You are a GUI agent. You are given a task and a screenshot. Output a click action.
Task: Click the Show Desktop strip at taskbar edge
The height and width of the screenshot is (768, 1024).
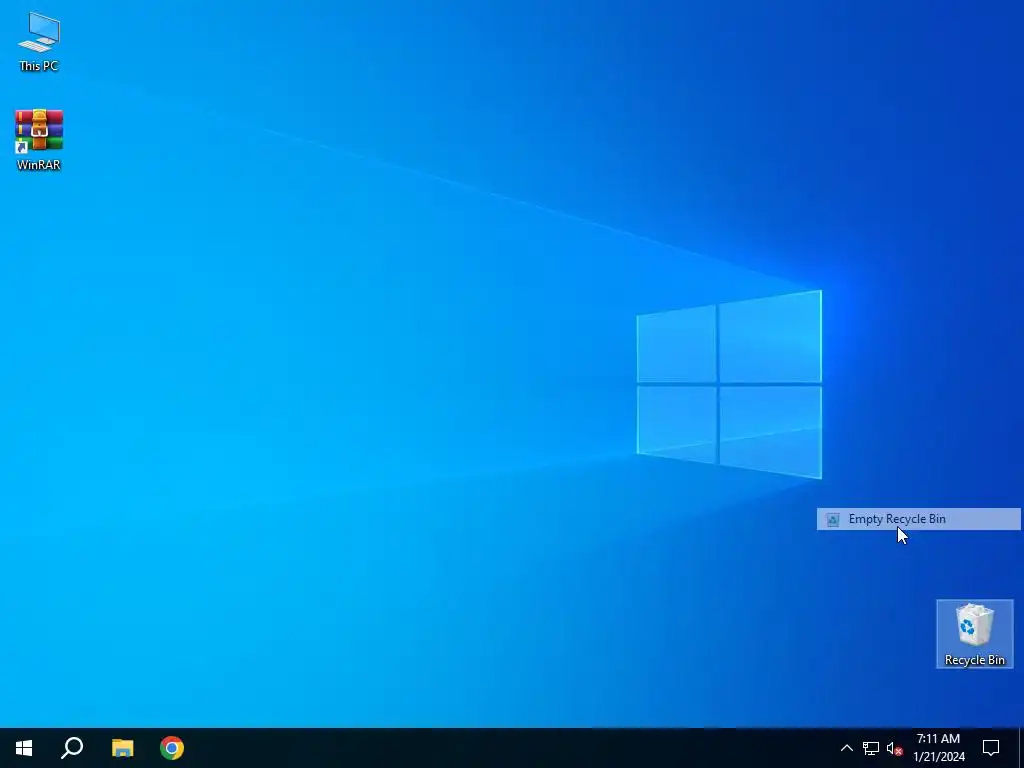pos(1021,748)
